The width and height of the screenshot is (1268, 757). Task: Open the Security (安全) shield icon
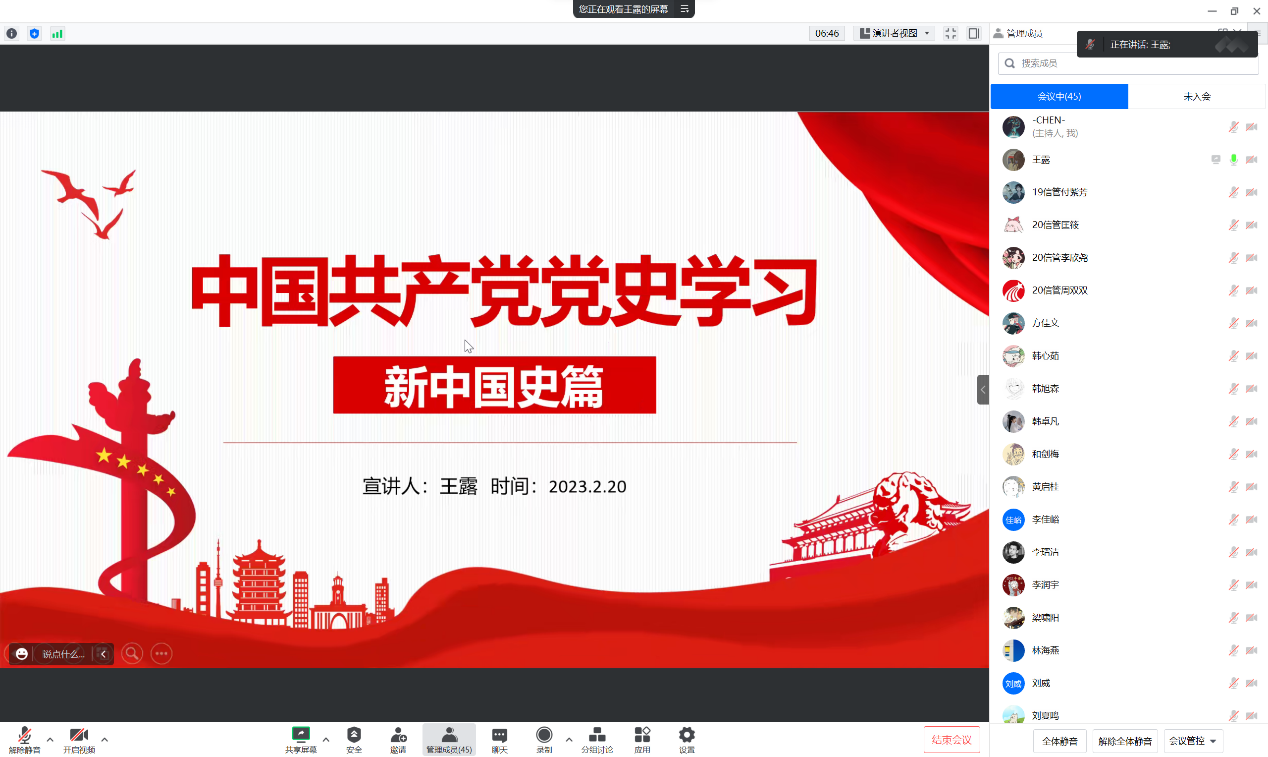point(354,738)
